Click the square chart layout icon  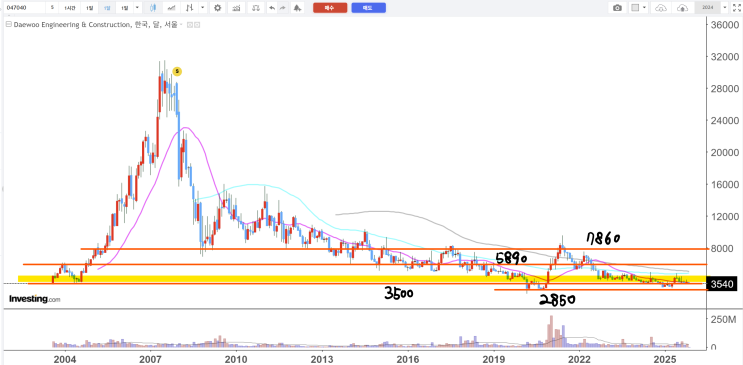[x=636, y=8]
